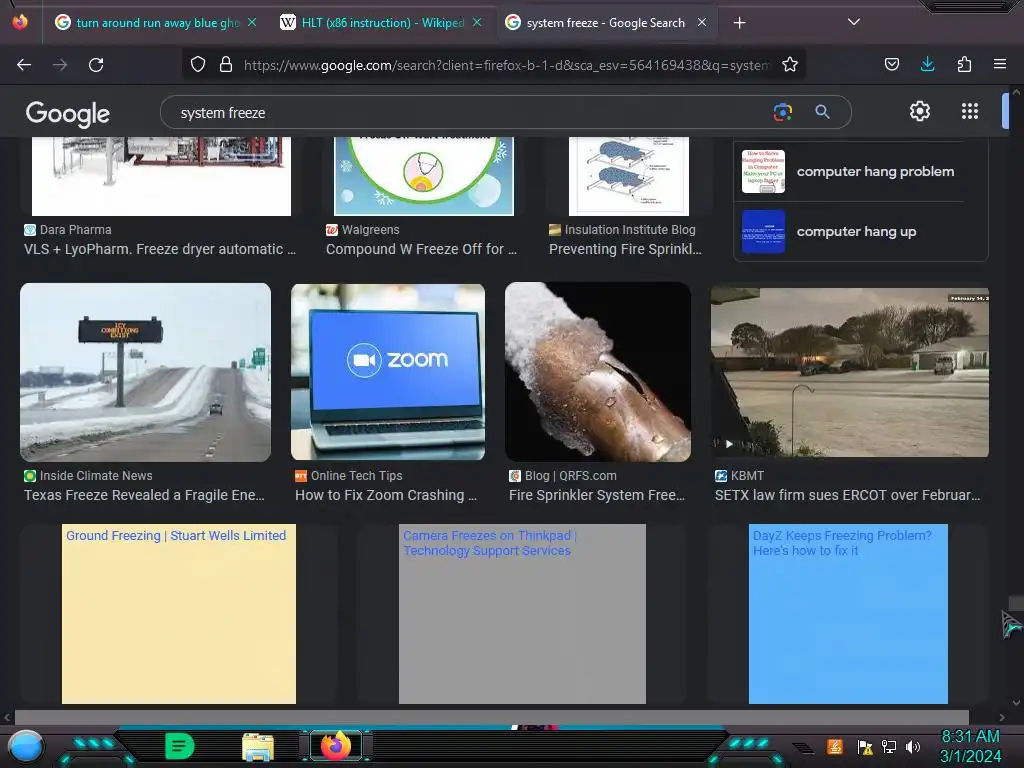The image size is (1024, 768).
Task: Open the Firefox downloads panel
Action: [927, 64]
